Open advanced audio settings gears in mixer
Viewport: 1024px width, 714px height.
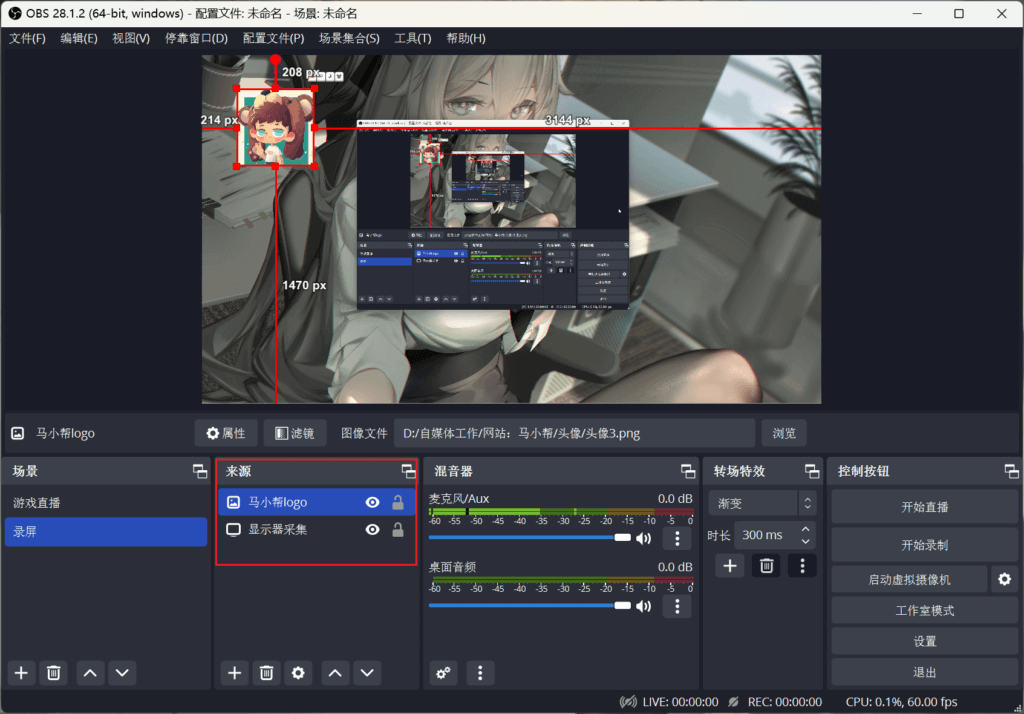pos(443,673)
